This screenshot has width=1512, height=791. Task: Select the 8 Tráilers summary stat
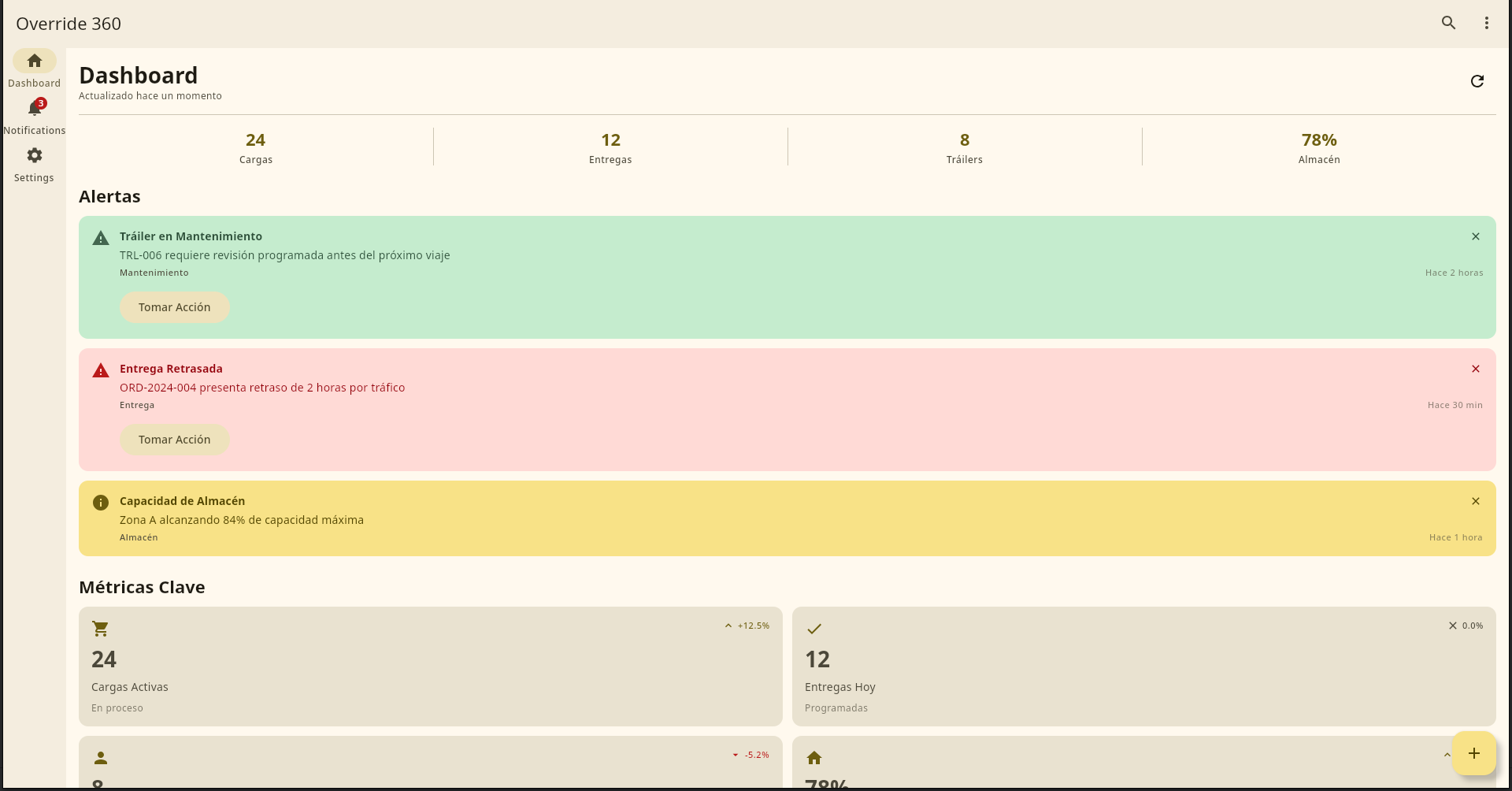pyautogui.click(x=964, y=147)
